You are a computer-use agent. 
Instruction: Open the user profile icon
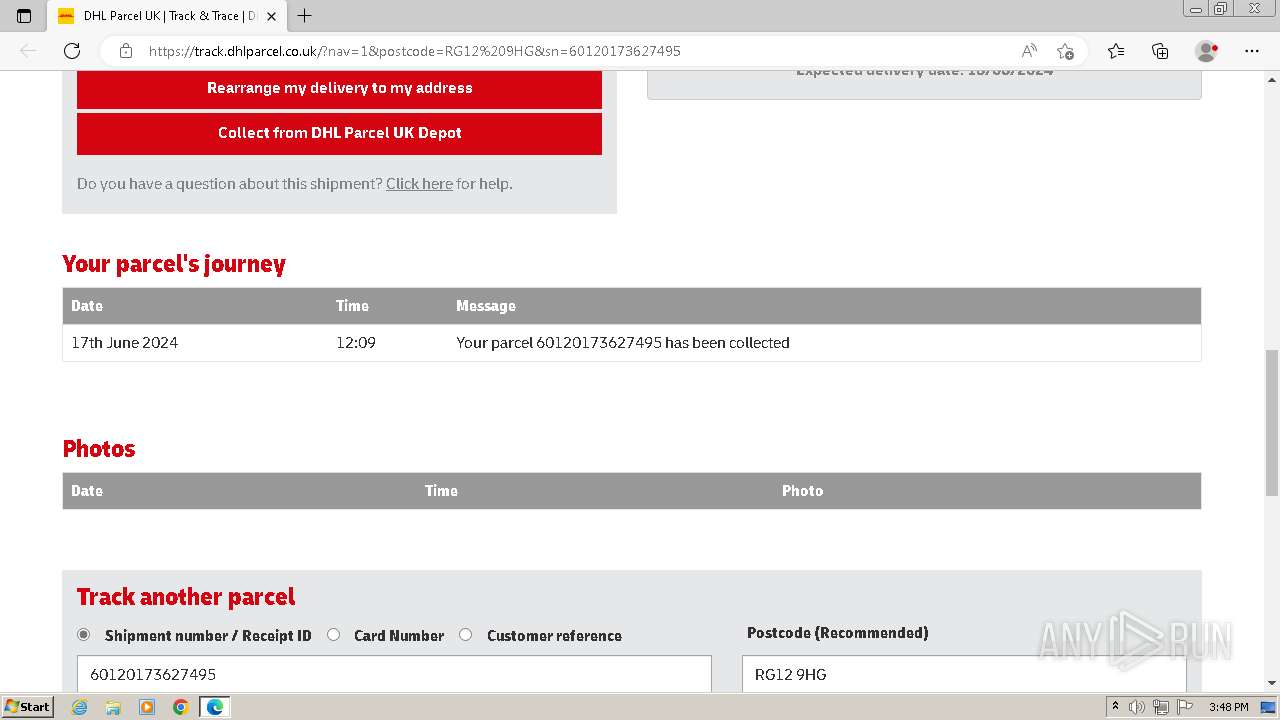pos(1206,51)
